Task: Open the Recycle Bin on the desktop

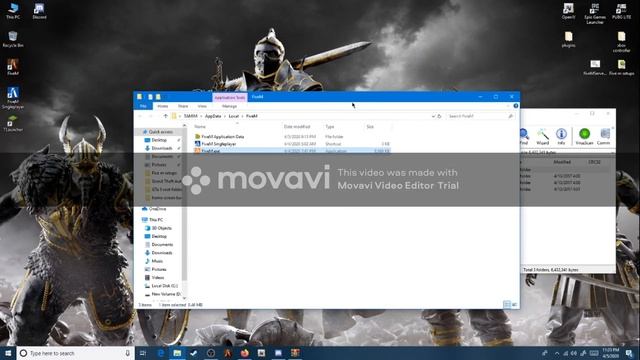Action: coord(13,39)
